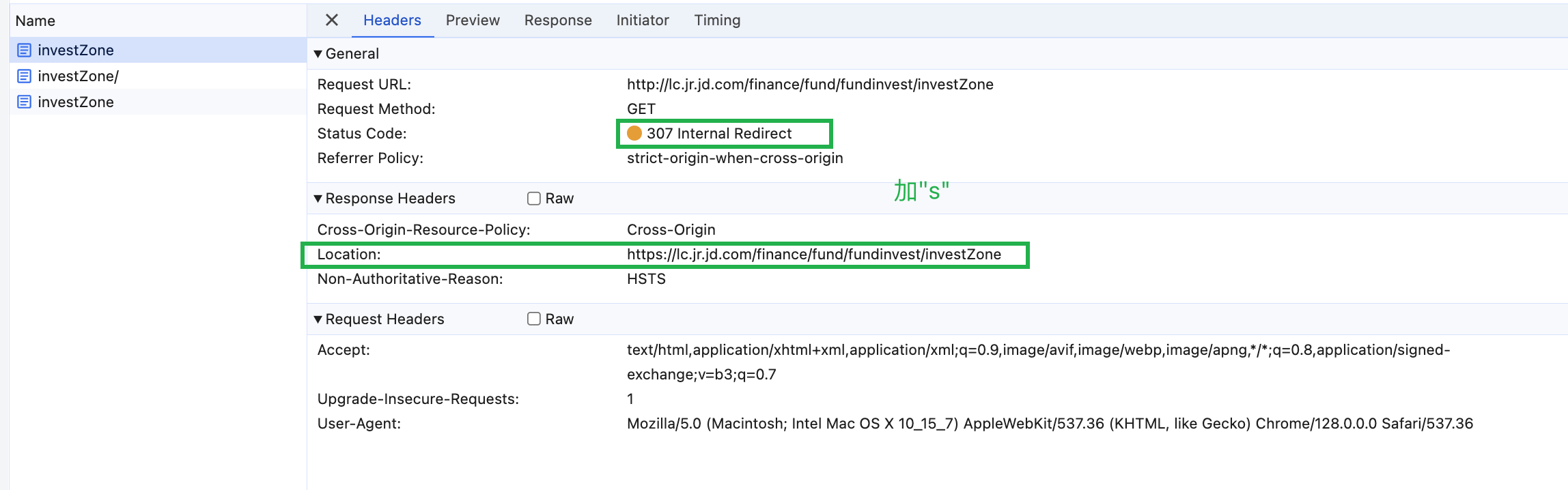Viewport: 1568px width, 490px height.
Task: Enable Raw view for Request Headers
Action: pyautogui.click(x=534, y=319)
